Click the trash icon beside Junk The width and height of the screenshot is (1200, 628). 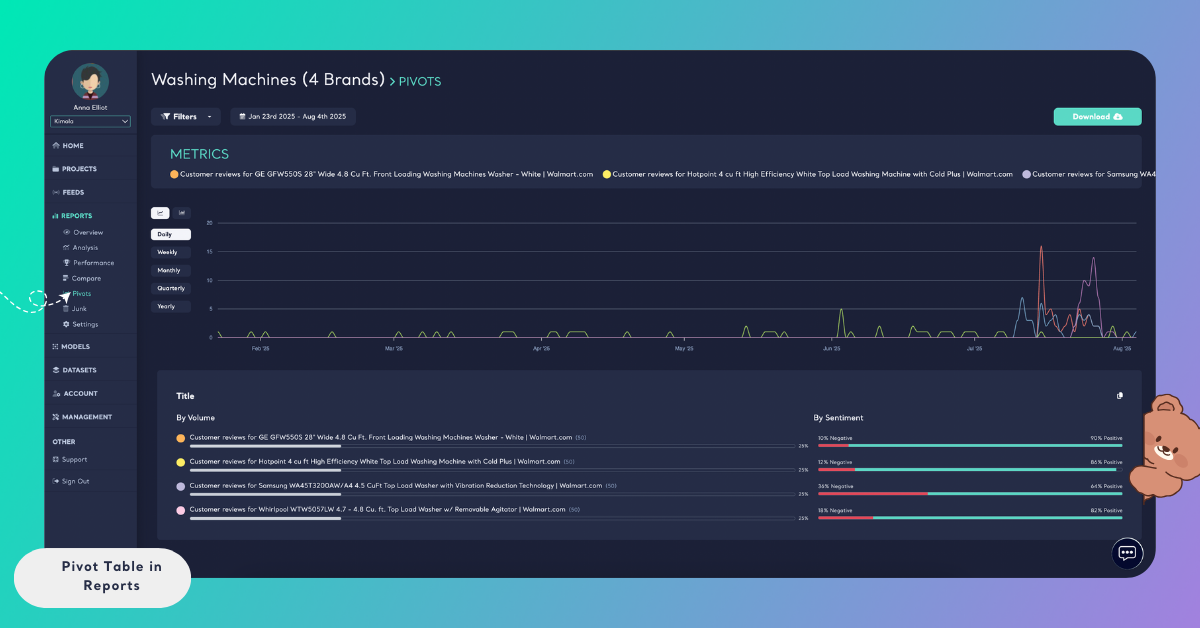[x=67, y=309]
